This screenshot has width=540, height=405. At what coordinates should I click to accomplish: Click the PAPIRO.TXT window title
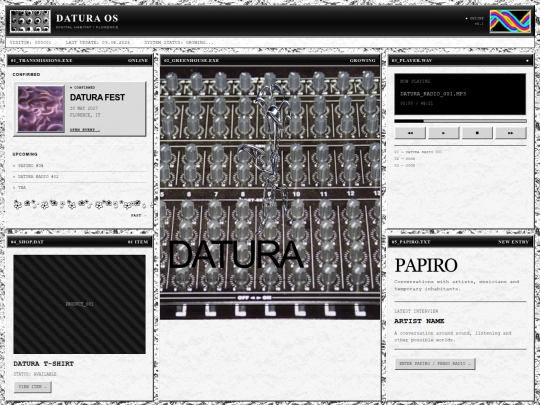pyautogui.click(x=411, y=242)
